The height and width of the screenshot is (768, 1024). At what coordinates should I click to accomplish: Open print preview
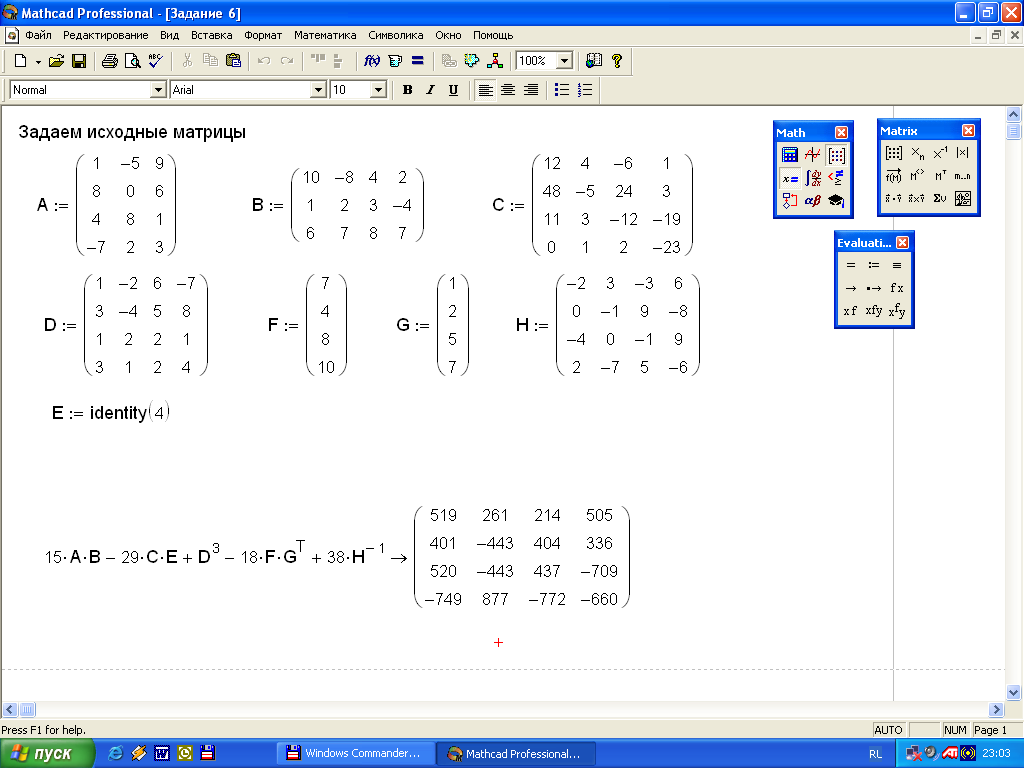(x=133, y=61)
